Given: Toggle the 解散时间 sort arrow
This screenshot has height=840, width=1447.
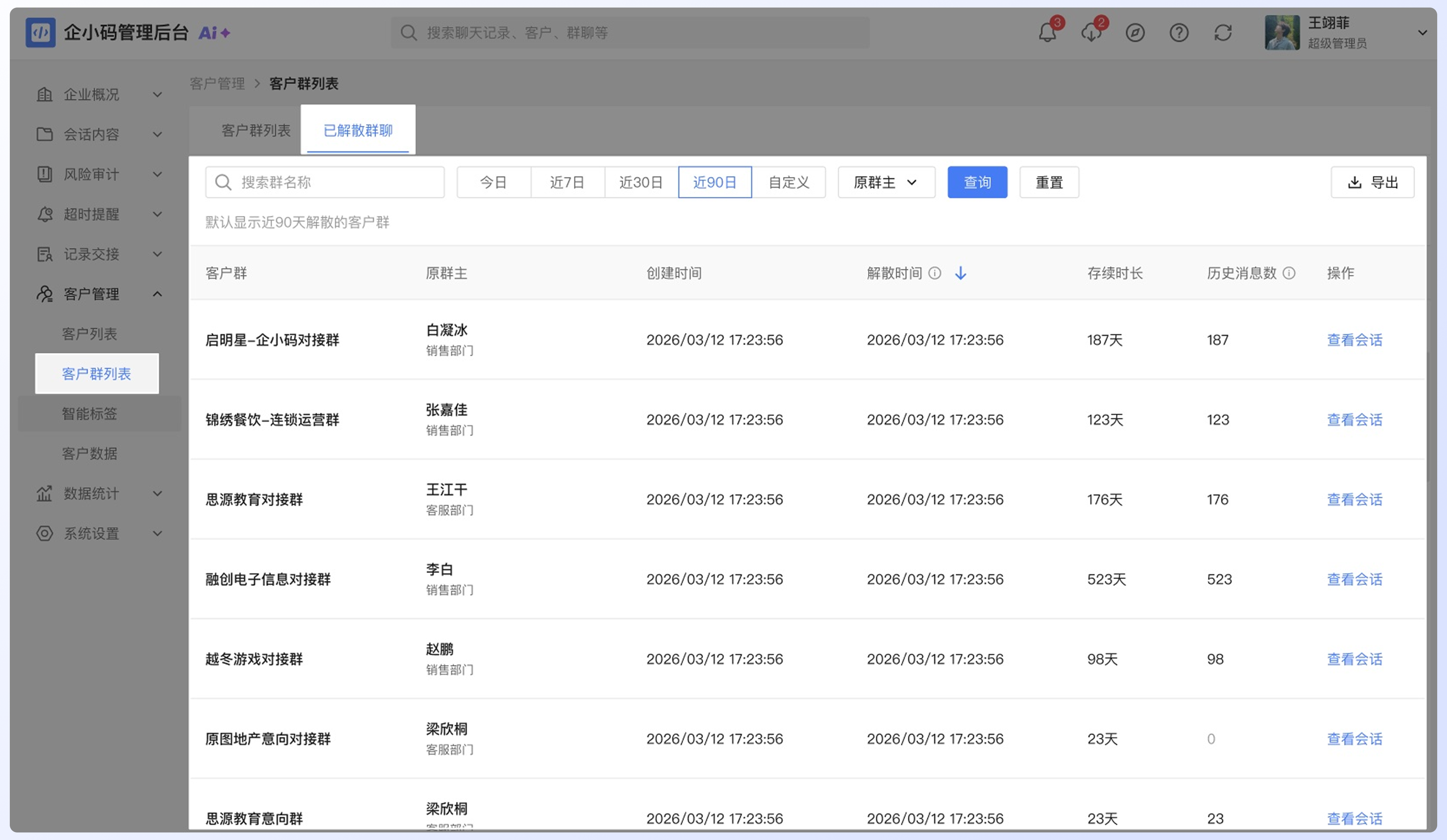Looking at the screenshot, I should (x=961, y=273).
